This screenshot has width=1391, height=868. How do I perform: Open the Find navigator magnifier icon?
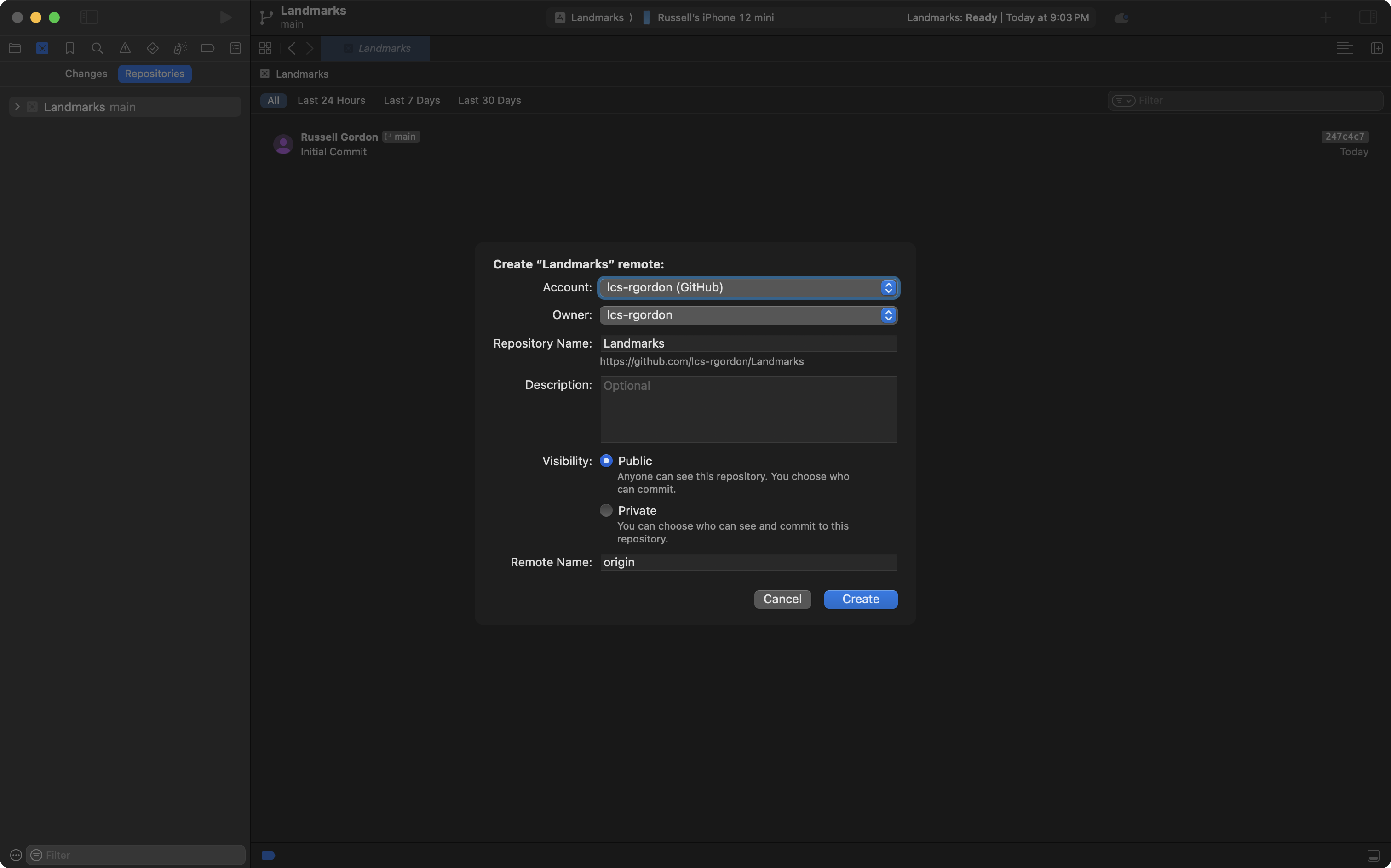point(98,48)
